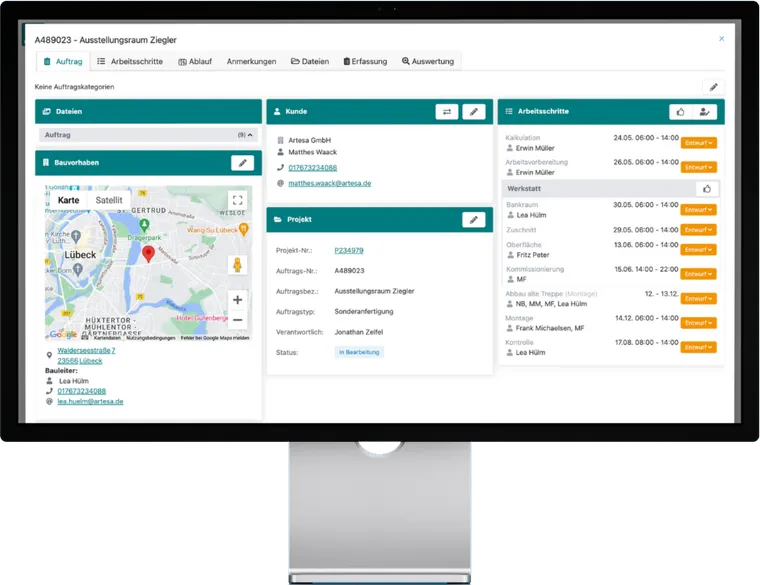Click the red location pin on map
The image size is (760, 585).
tap(148, 253)
